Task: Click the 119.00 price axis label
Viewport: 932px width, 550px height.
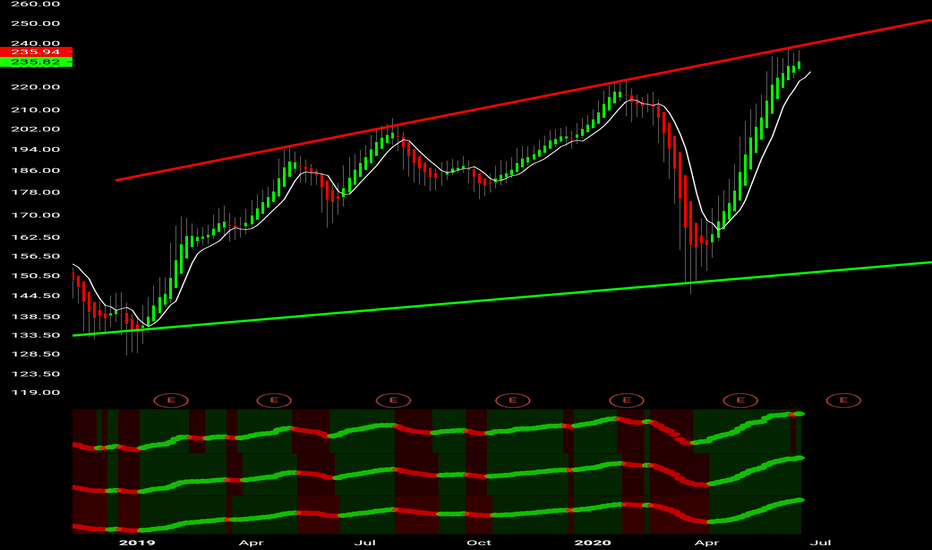Action: pos(36,392)
